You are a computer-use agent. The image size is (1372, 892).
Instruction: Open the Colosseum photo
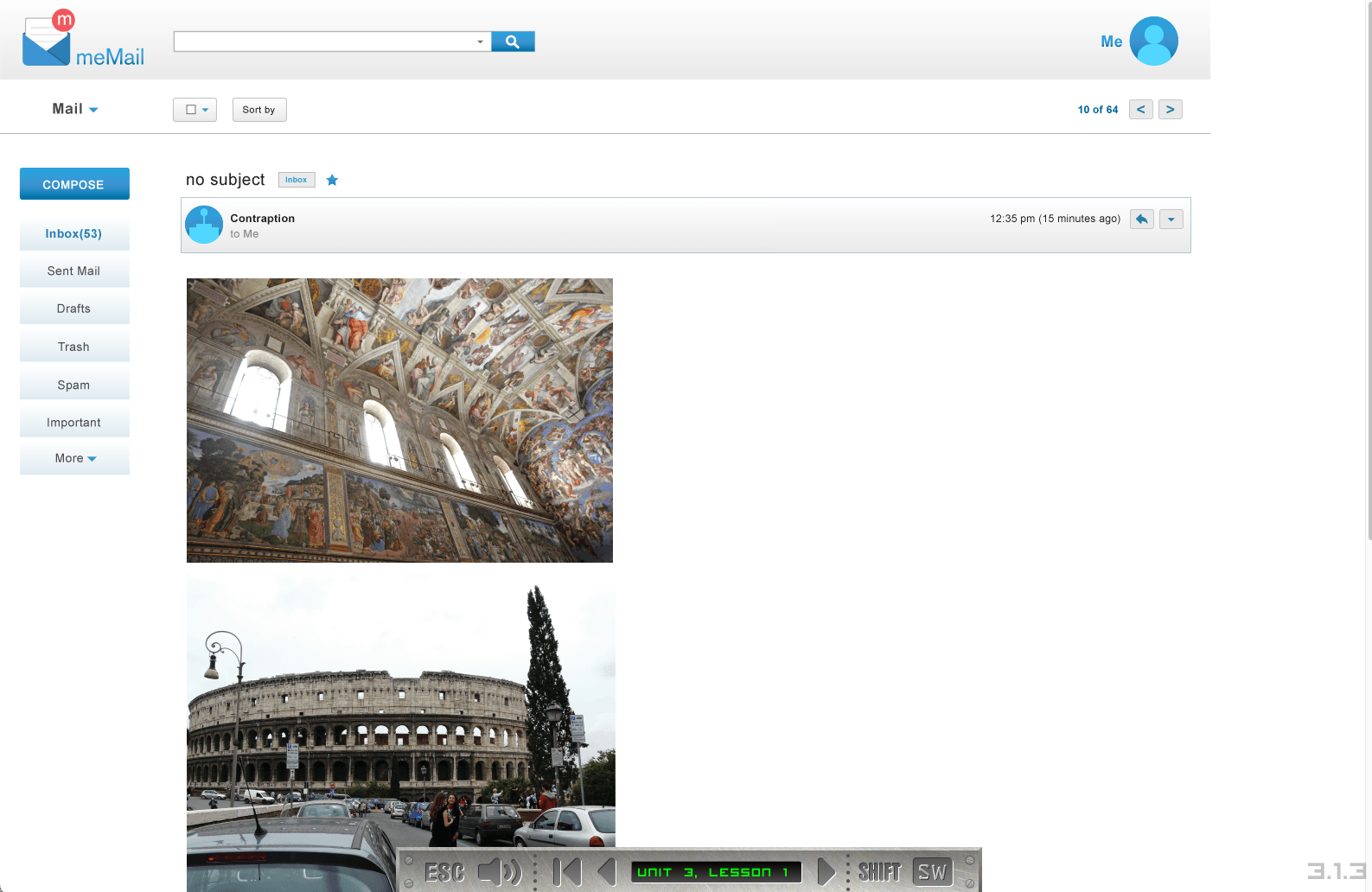401,733
